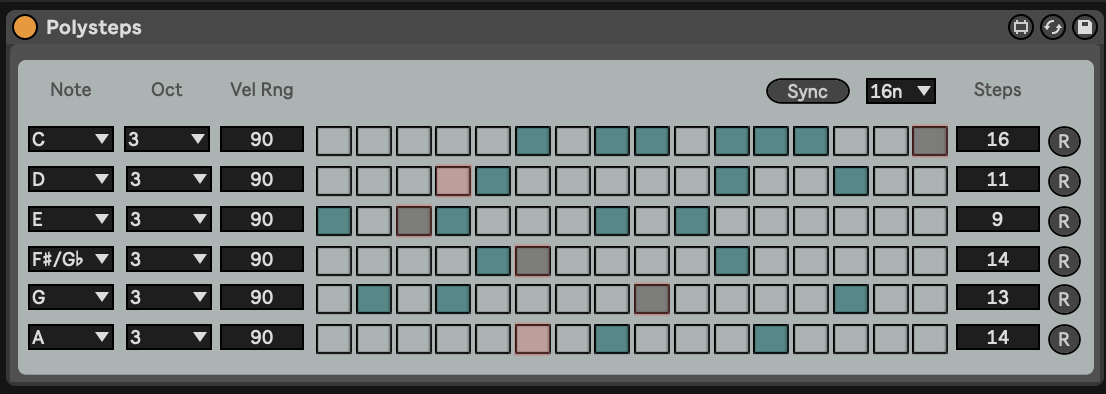
Task: Click the R randomize button for the D row
Action: 1064,182
